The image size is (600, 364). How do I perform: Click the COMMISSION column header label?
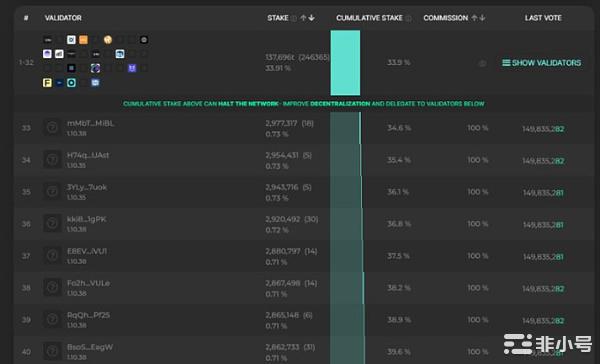445,18
